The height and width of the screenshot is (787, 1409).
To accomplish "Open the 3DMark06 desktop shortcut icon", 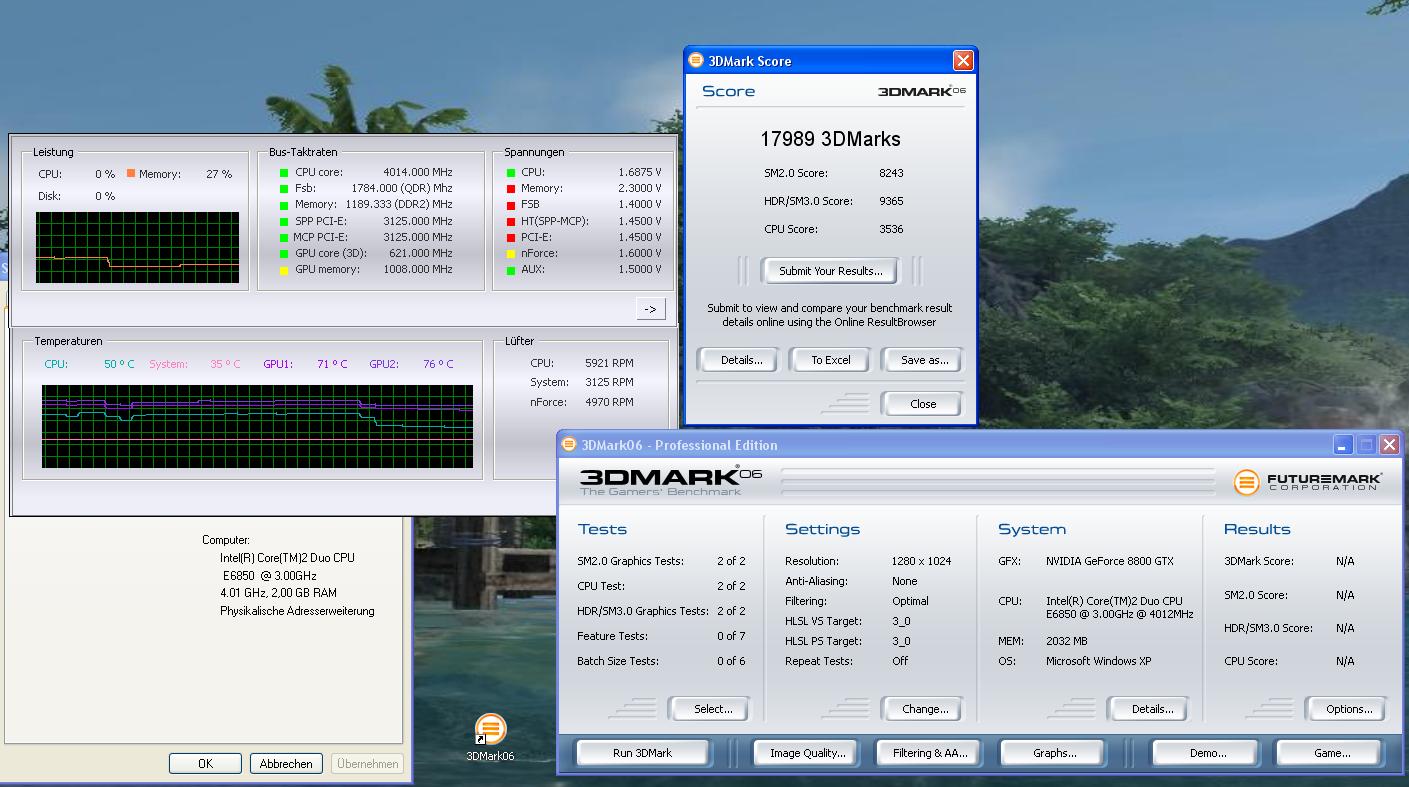I will coord(490,730).
